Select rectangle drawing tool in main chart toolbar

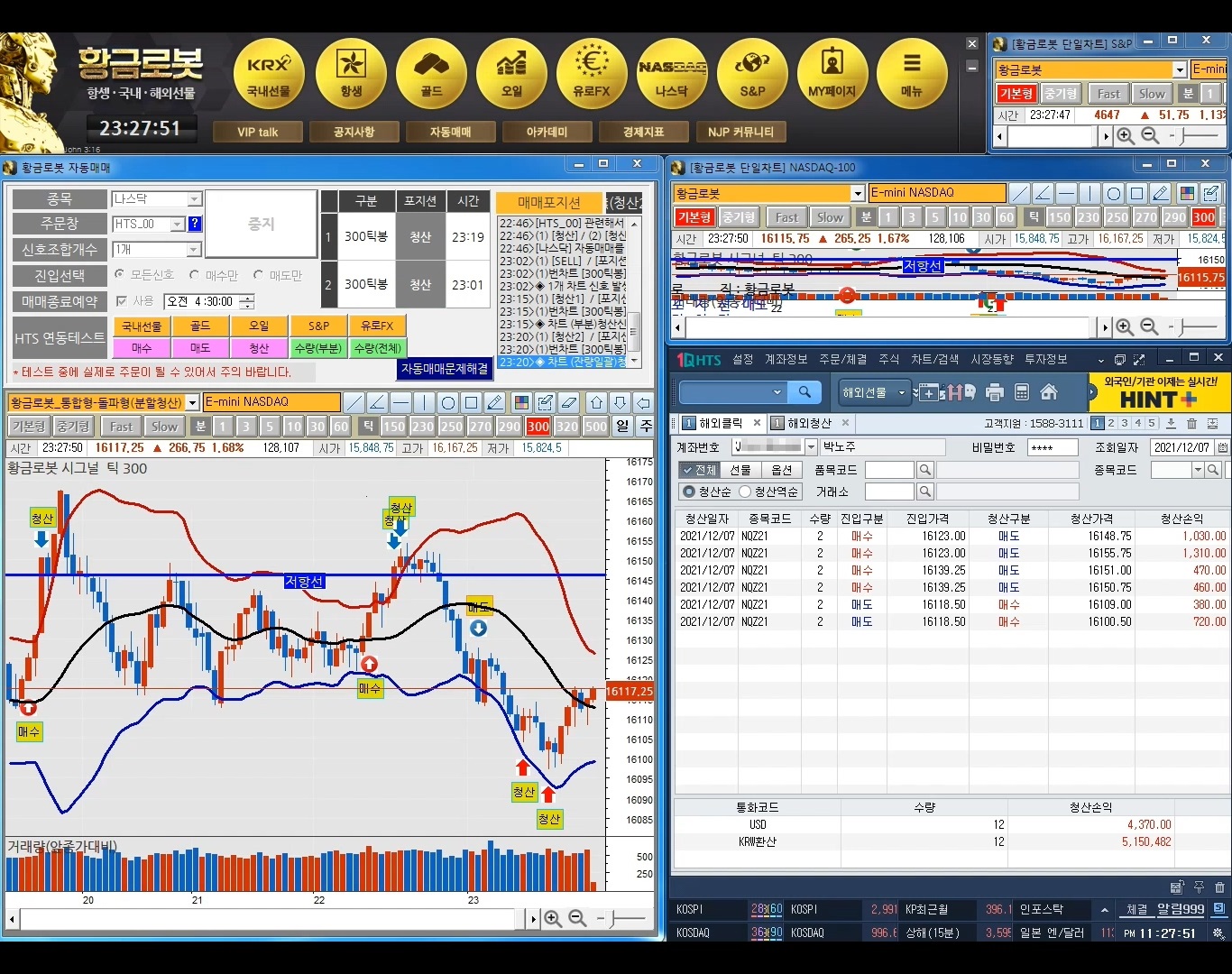tap(472, 402)
